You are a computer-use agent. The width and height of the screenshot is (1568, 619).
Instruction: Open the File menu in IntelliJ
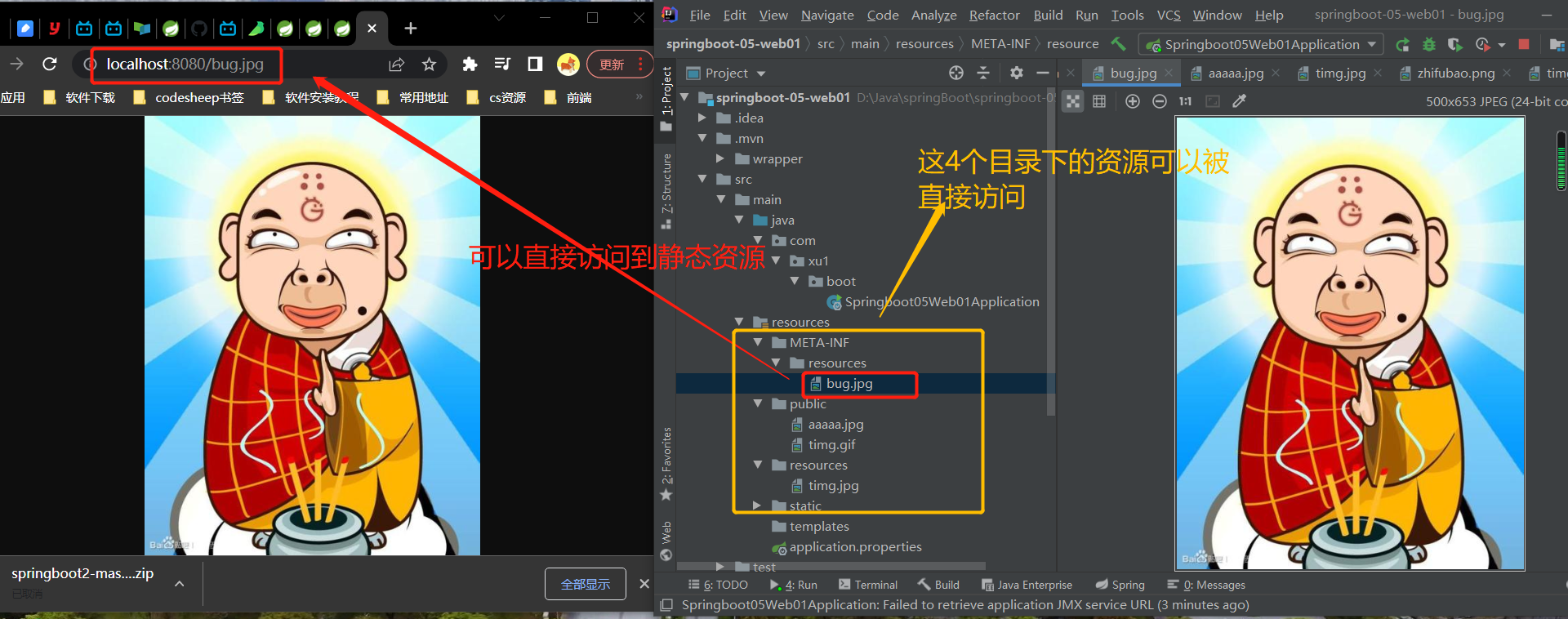pos(700,15)
